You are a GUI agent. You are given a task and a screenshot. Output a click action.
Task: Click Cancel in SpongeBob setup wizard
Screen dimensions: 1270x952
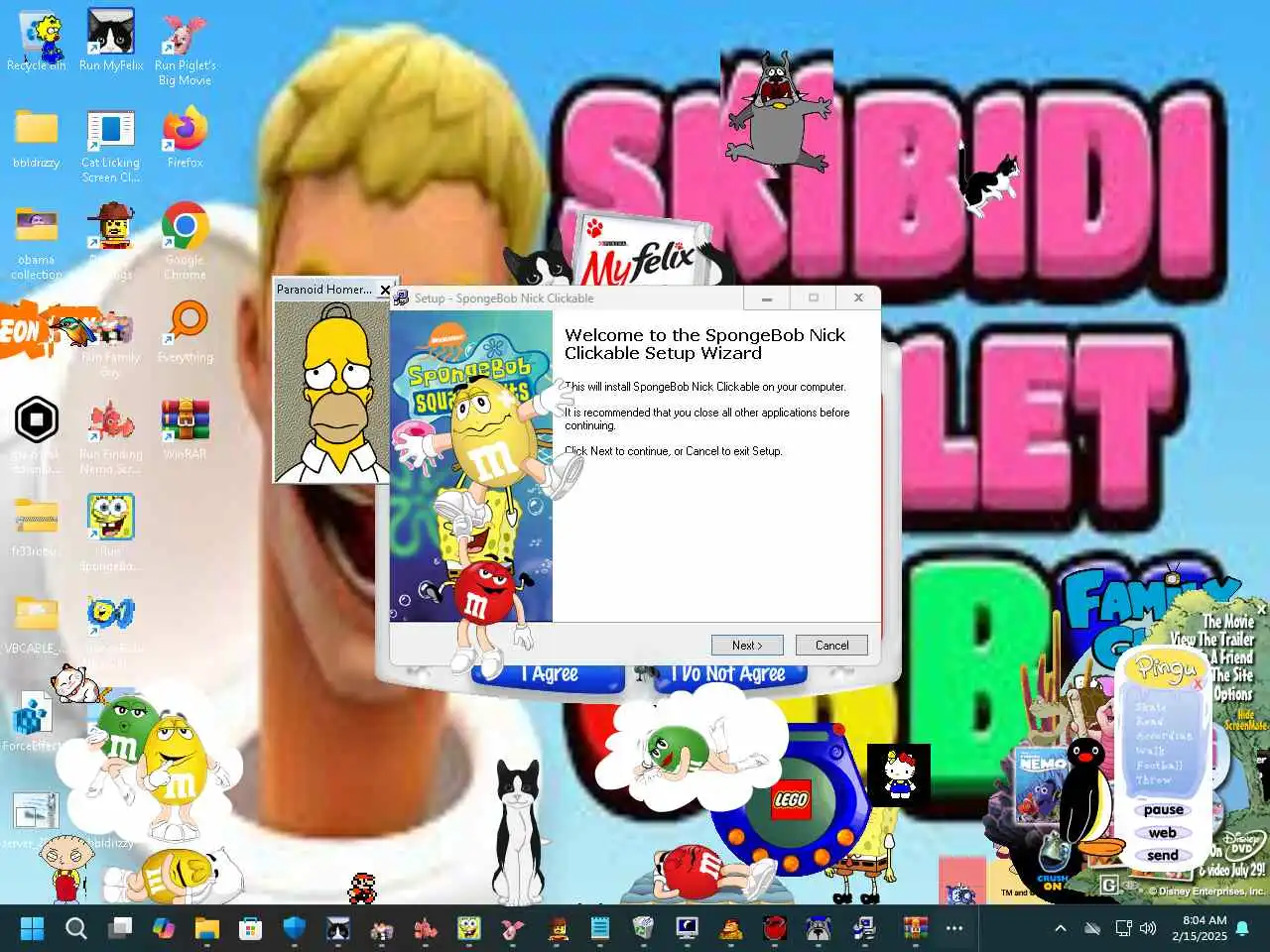pyautogui.click(x=831, y=646)
